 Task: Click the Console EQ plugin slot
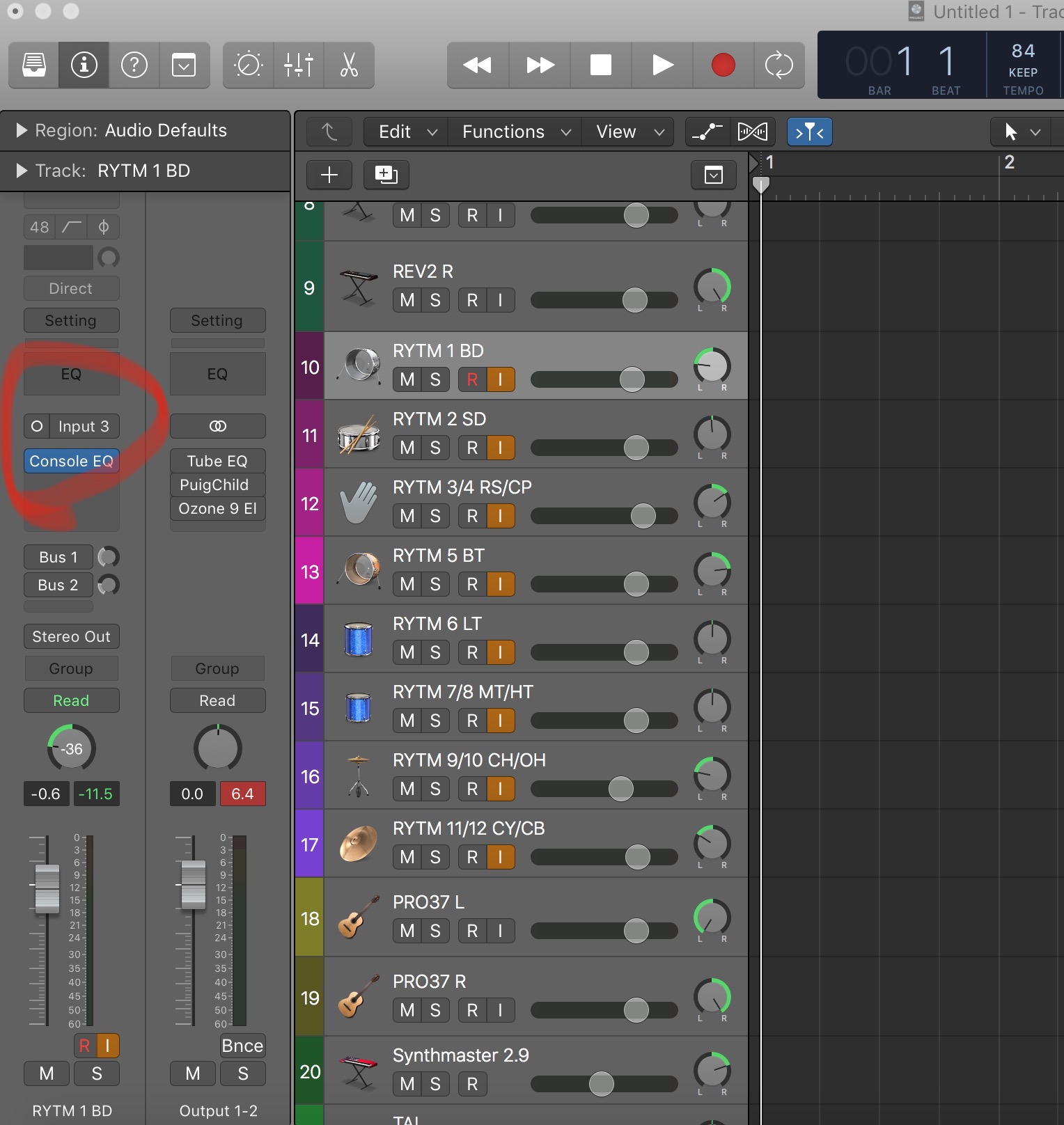pos(71,461)
